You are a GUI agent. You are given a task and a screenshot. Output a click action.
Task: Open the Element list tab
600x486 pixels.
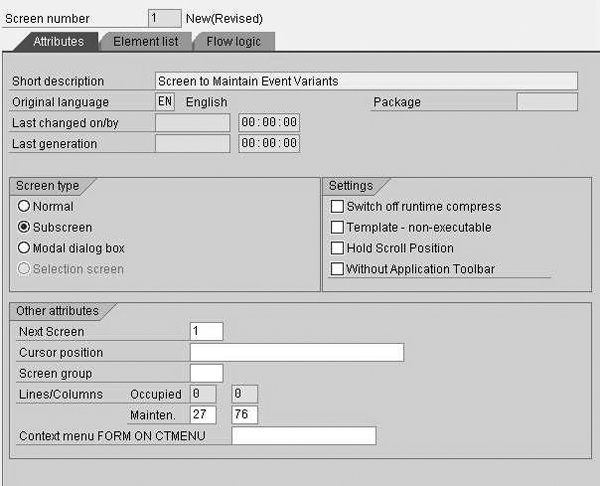[x=145, y=42]
